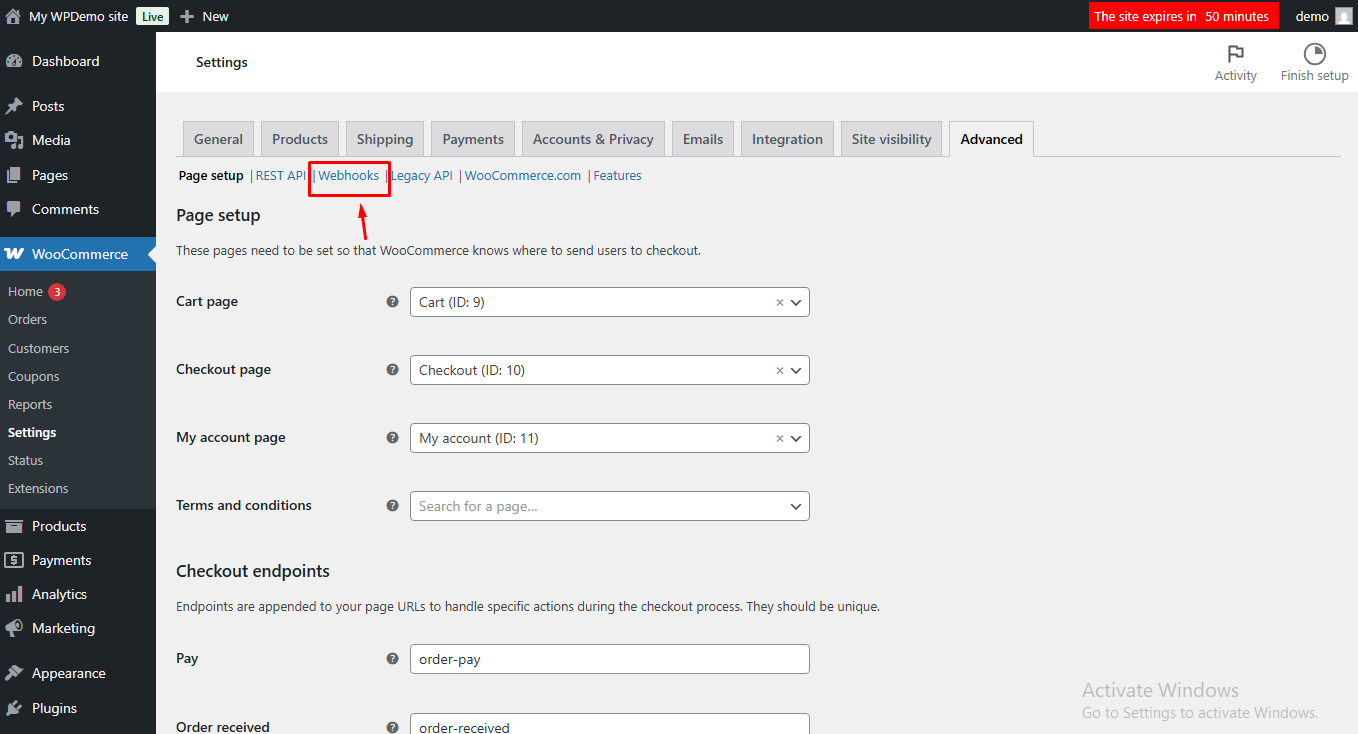Viewport: 1358px width, 734px height.
Task: Switch to the Shipping settings tab
Action: 384,139
